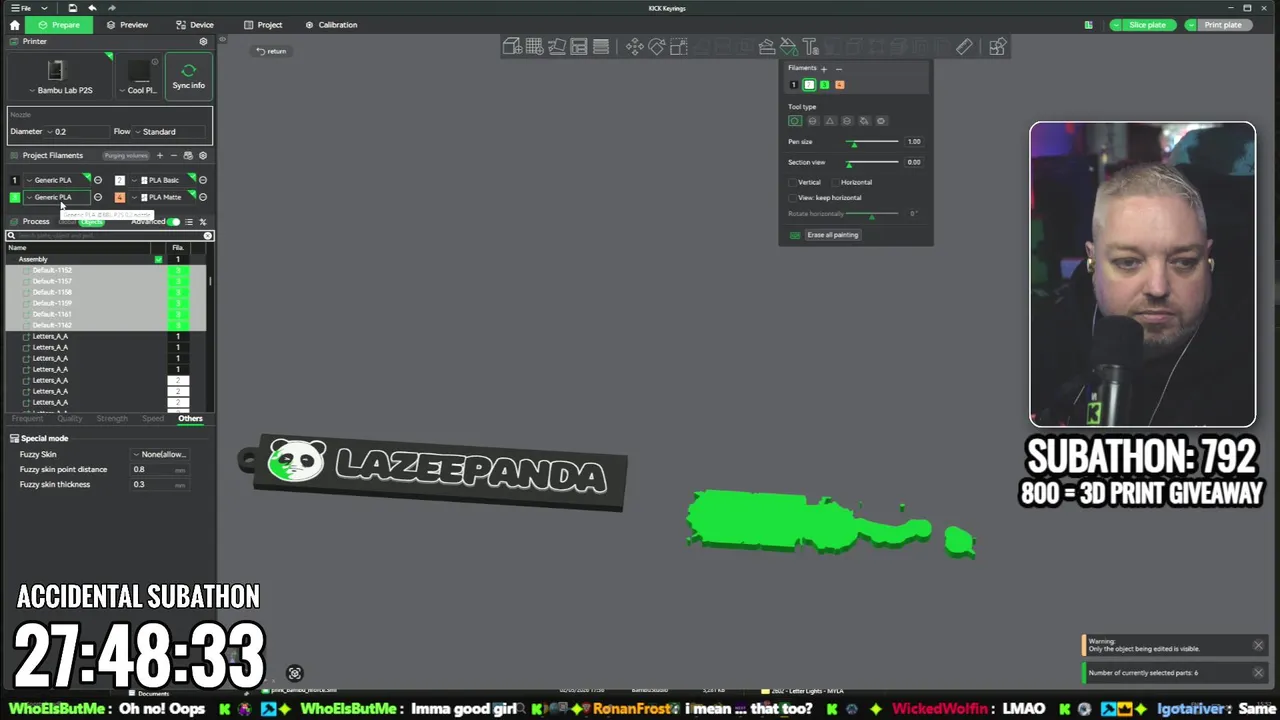Select the Circle brush tool type
This screenshot has height=720, width=1280.
[795, 121]
